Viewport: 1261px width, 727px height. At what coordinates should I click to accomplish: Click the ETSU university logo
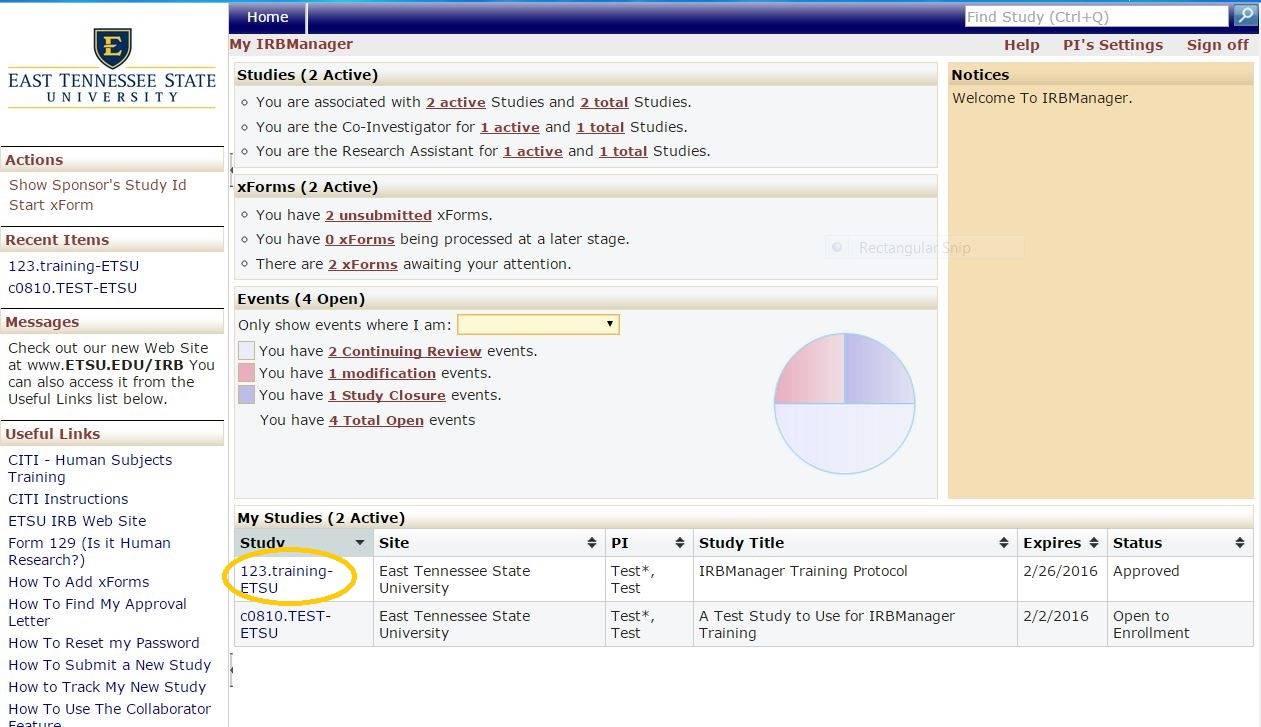pyautogui.click(x=112, y=66)
